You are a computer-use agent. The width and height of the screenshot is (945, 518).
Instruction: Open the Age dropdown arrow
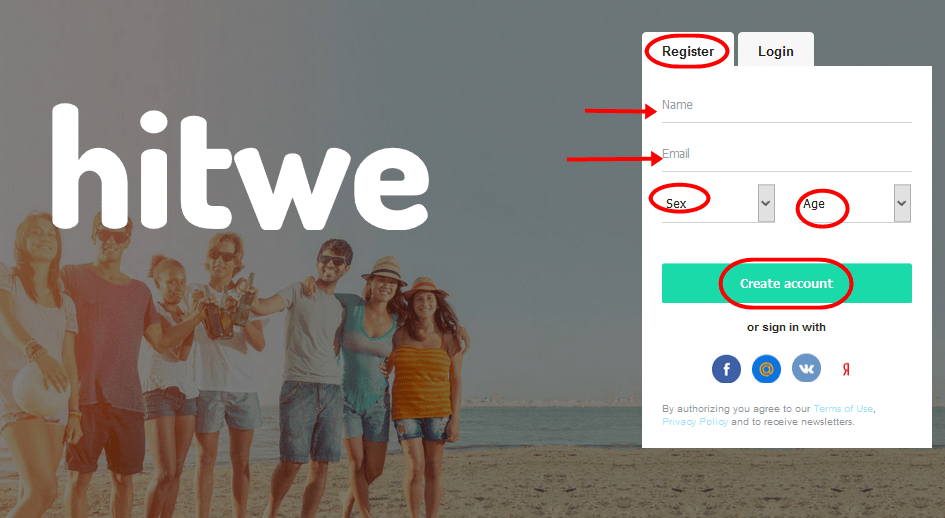[x=902, y=203]
